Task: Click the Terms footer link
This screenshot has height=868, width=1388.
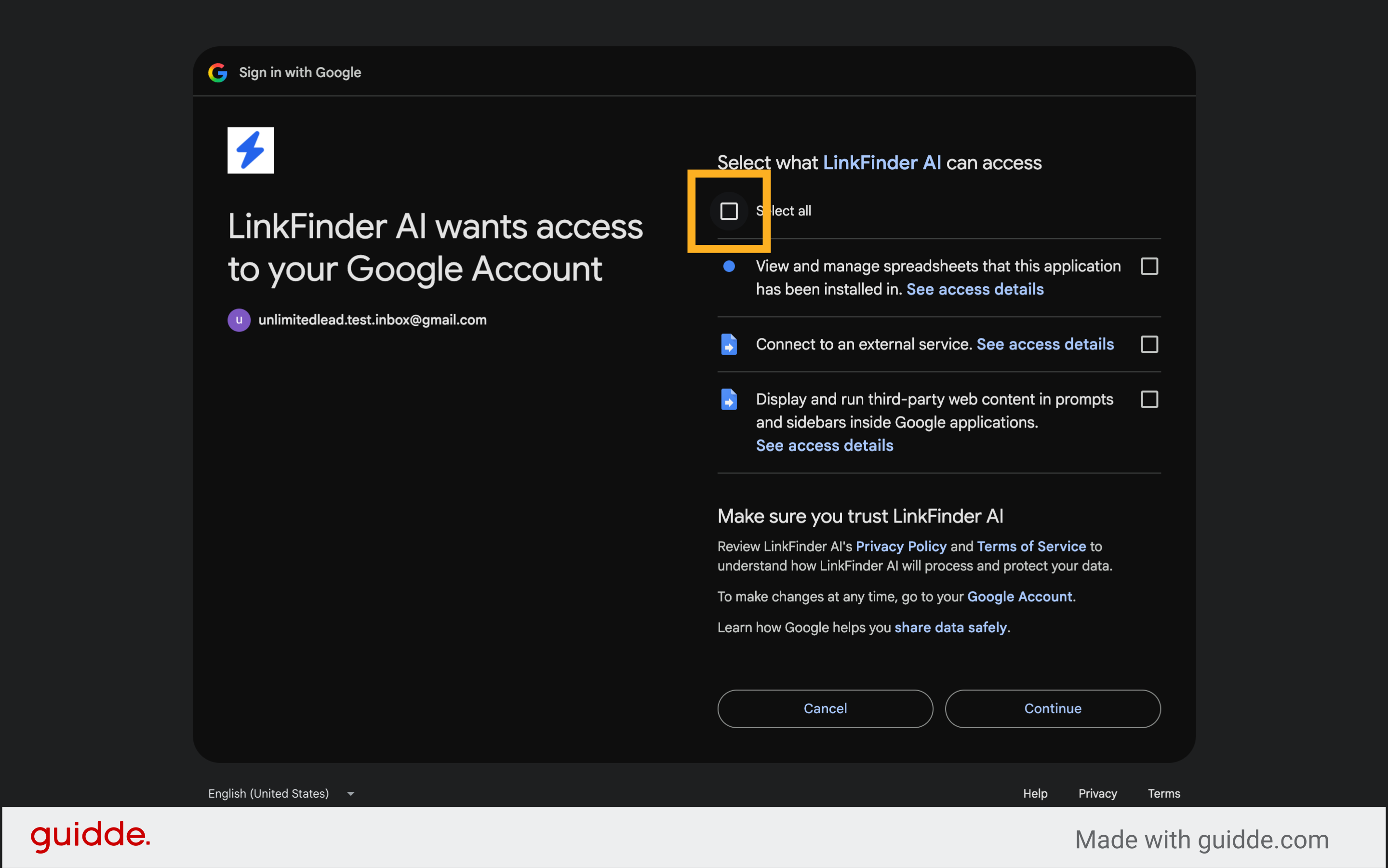Action: click(x=1163, y=793)
